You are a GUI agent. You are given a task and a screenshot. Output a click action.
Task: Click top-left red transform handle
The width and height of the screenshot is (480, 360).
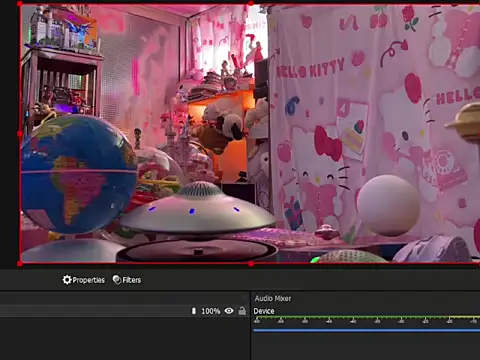coord(20,4)
